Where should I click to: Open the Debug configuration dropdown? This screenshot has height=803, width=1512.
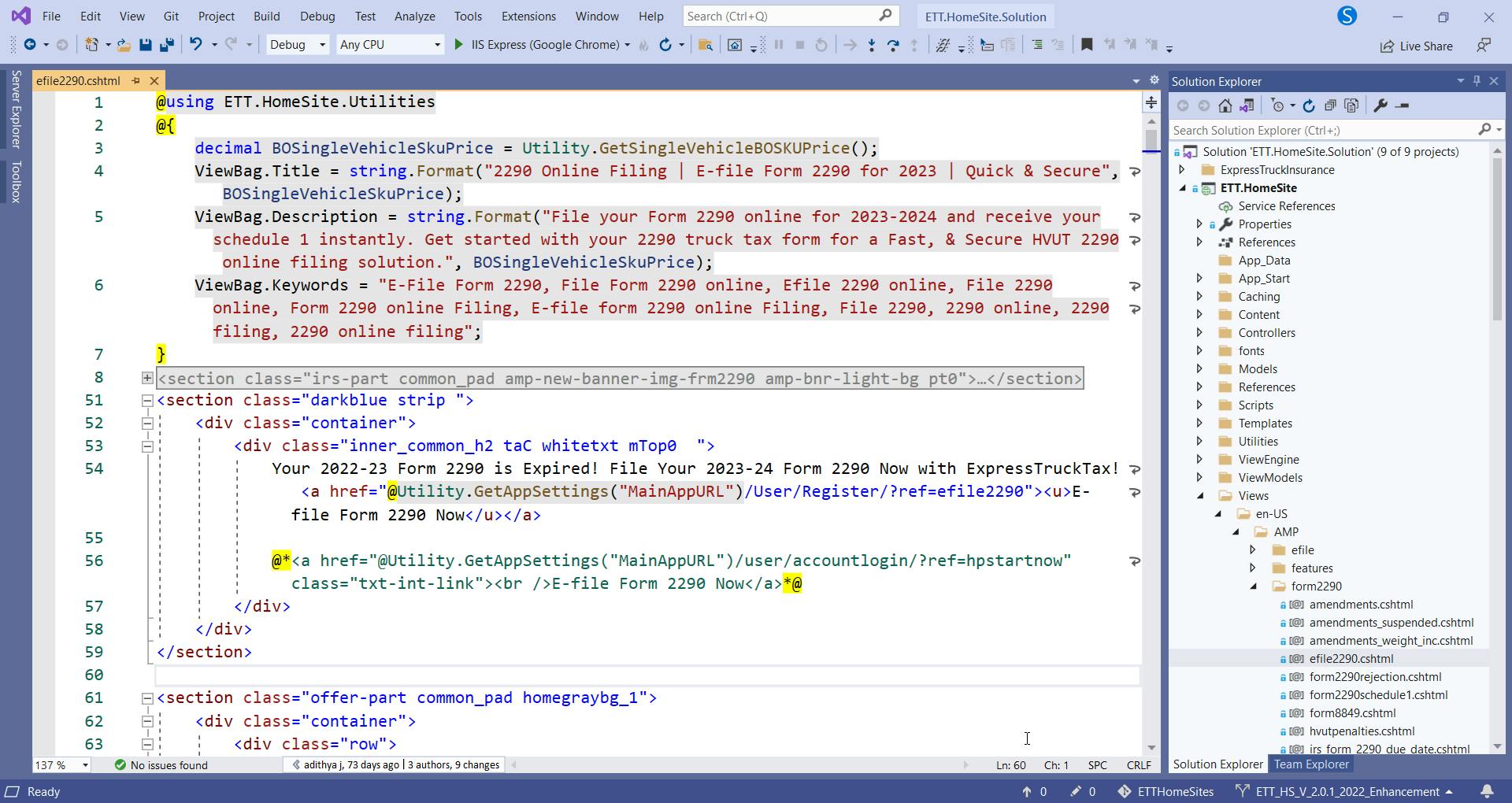click(298, 45)
